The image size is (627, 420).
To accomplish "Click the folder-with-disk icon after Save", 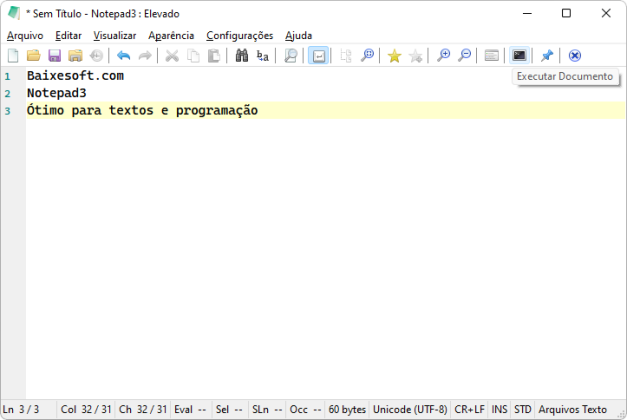I will tap(75, 56).
